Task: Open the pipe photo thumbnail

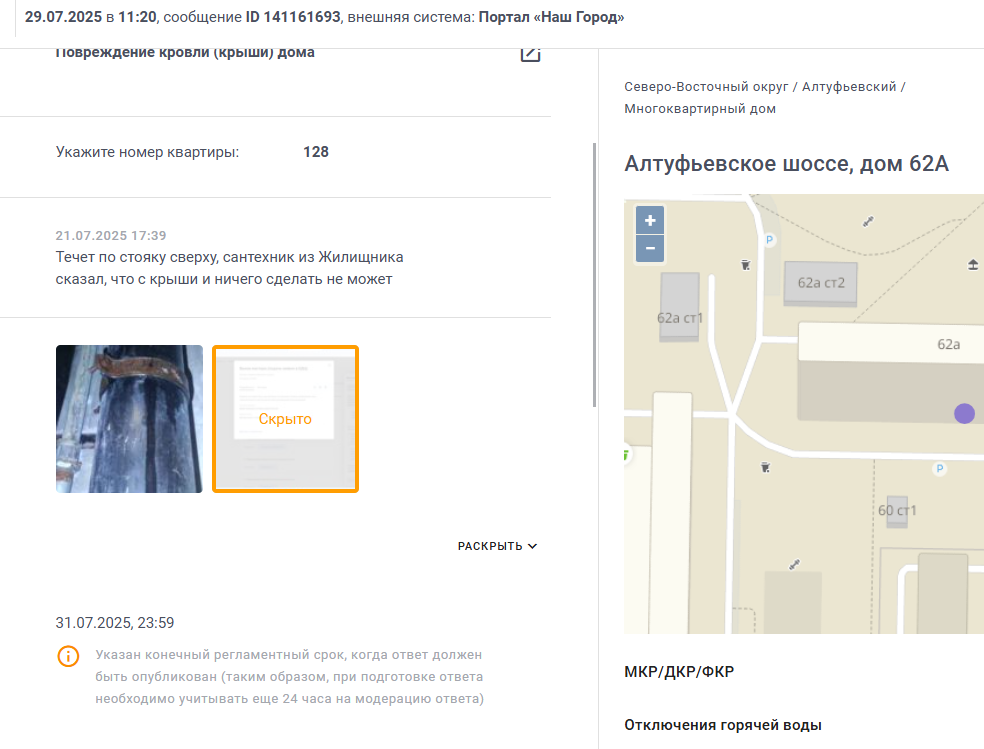Action: coord(129,418)
